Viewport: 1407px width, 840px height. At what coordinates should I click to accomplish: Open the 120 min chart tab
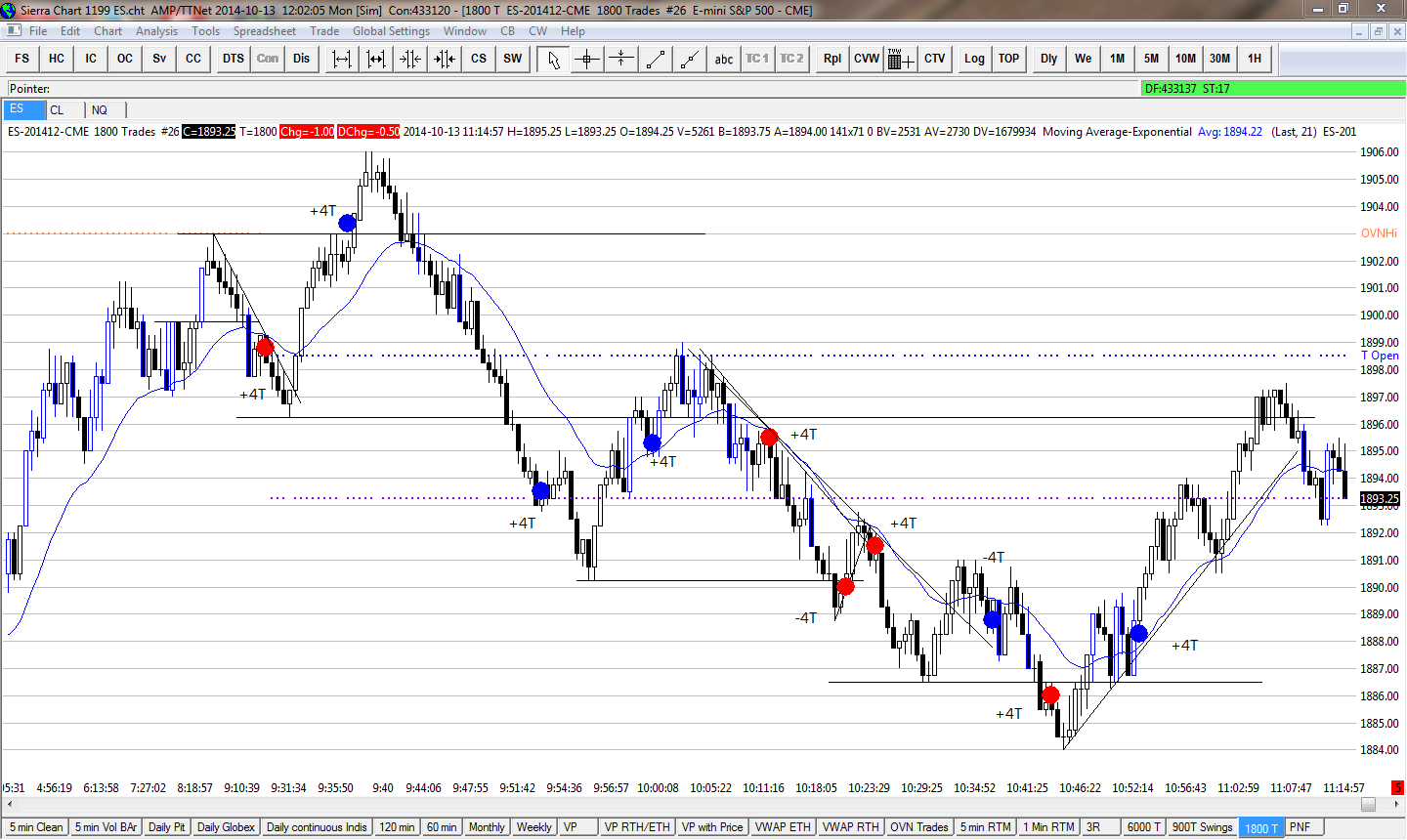pyautogui.click(x=397, y=827)
